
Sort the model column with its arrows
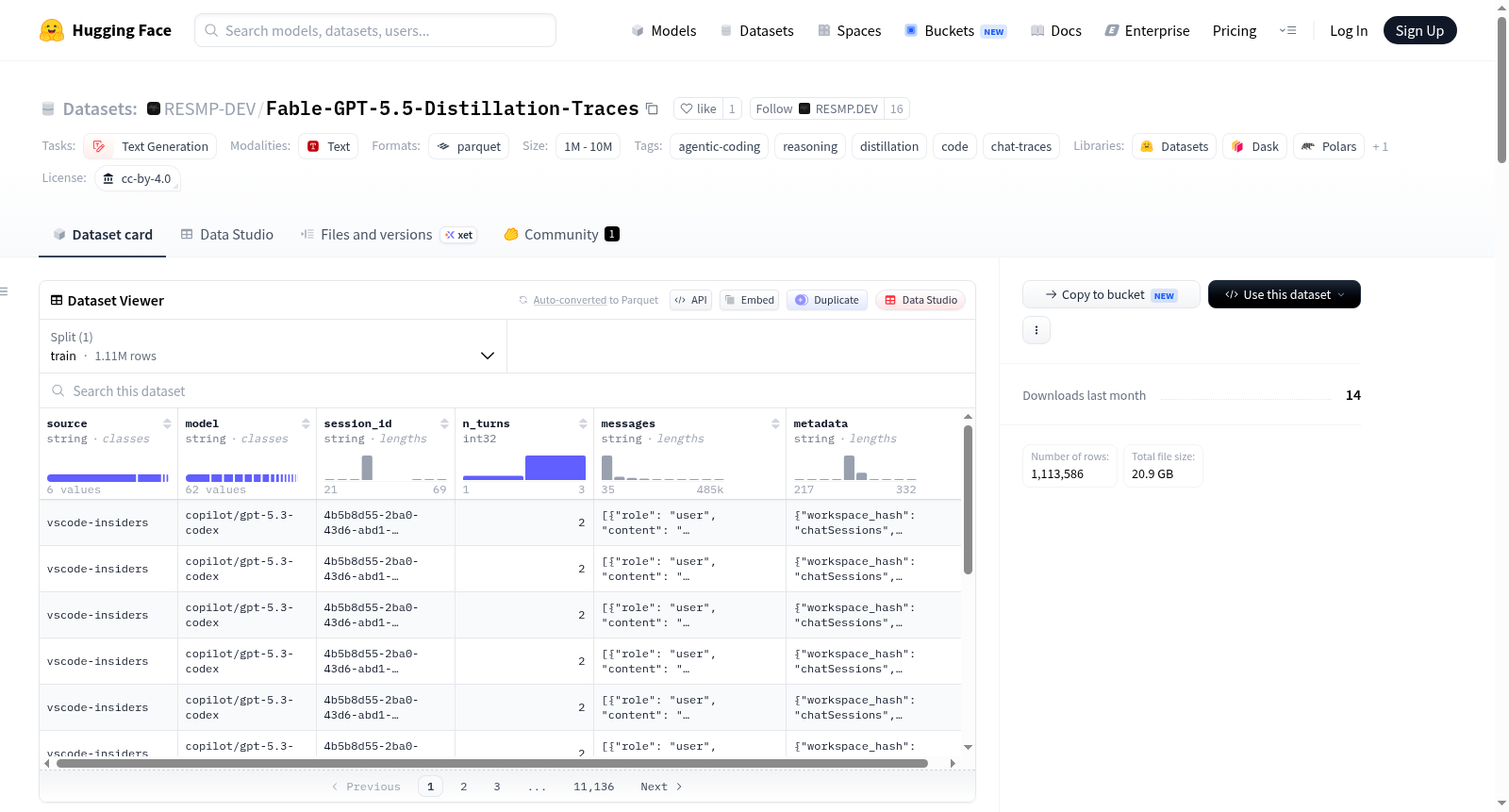coord(306,423)
